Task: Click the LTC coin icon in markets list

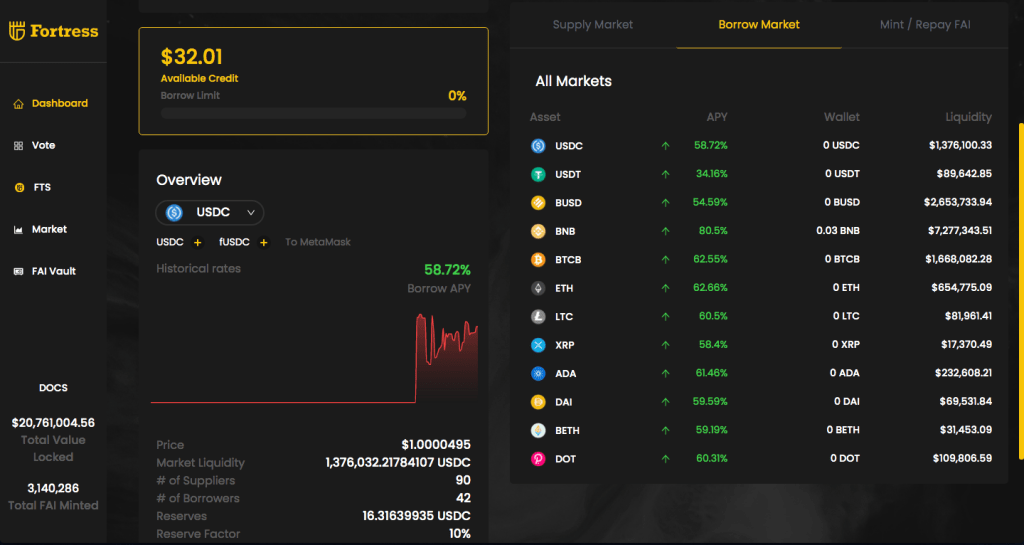Action: click(538, 317)
